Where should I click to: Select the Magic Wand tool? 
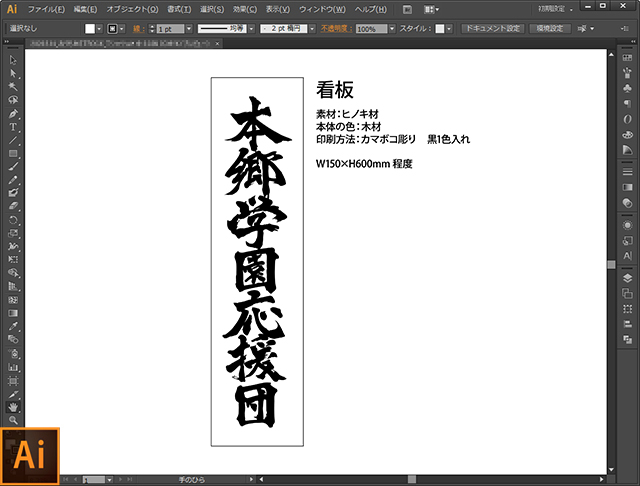(x=13, y=87)
